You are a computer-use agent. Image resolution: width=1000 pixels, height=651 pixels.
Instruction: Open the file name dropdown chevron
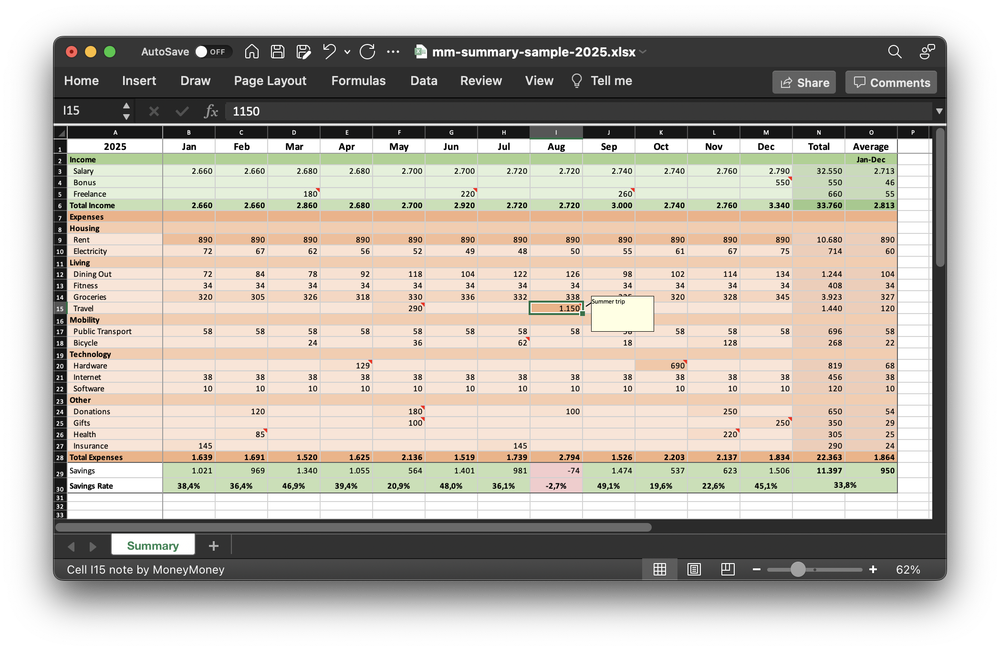643,52
